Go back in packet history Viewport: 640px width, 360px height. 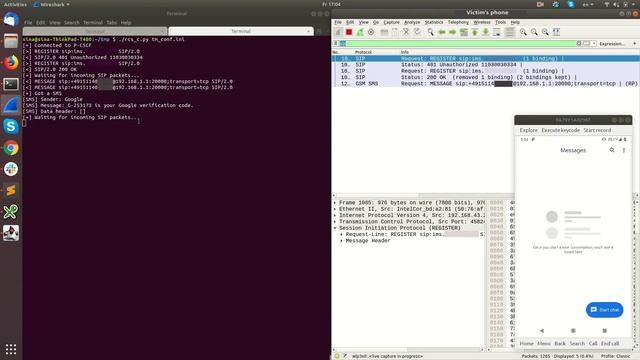pos(442,32)
